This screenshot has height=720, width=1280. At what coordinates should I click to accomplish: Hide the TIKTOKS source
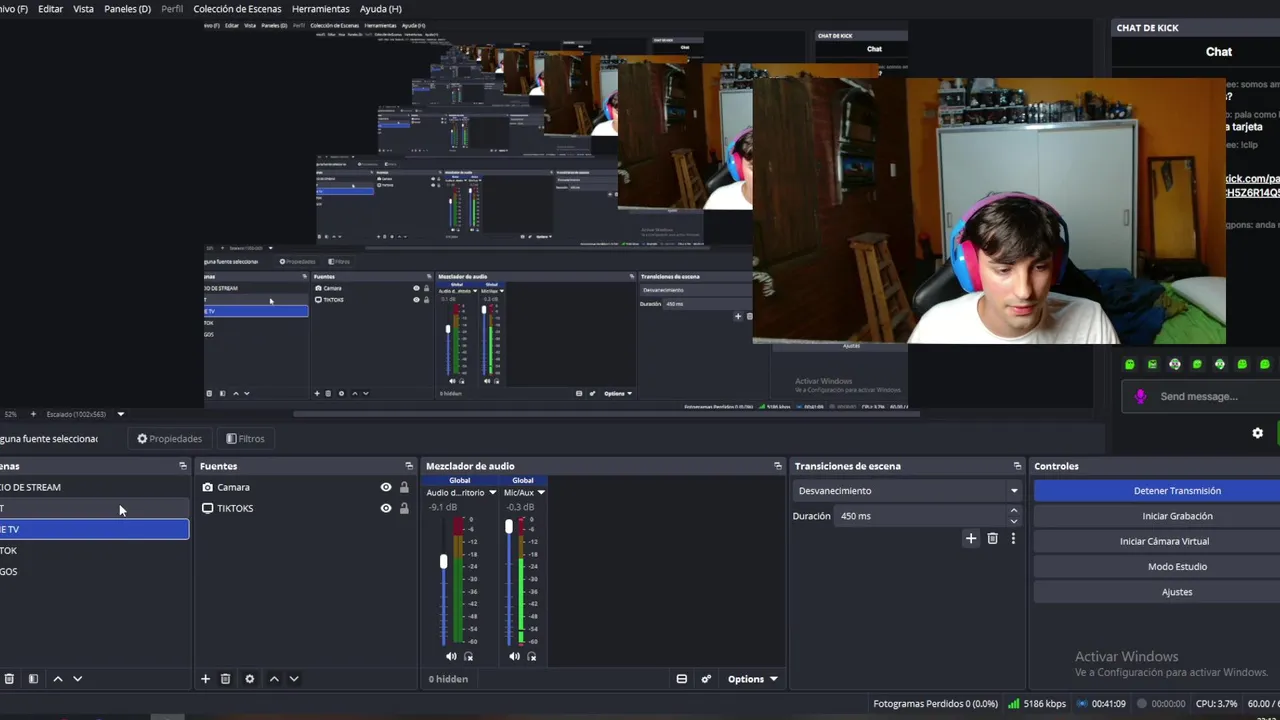pyautogui.click(x=386, y=508)
